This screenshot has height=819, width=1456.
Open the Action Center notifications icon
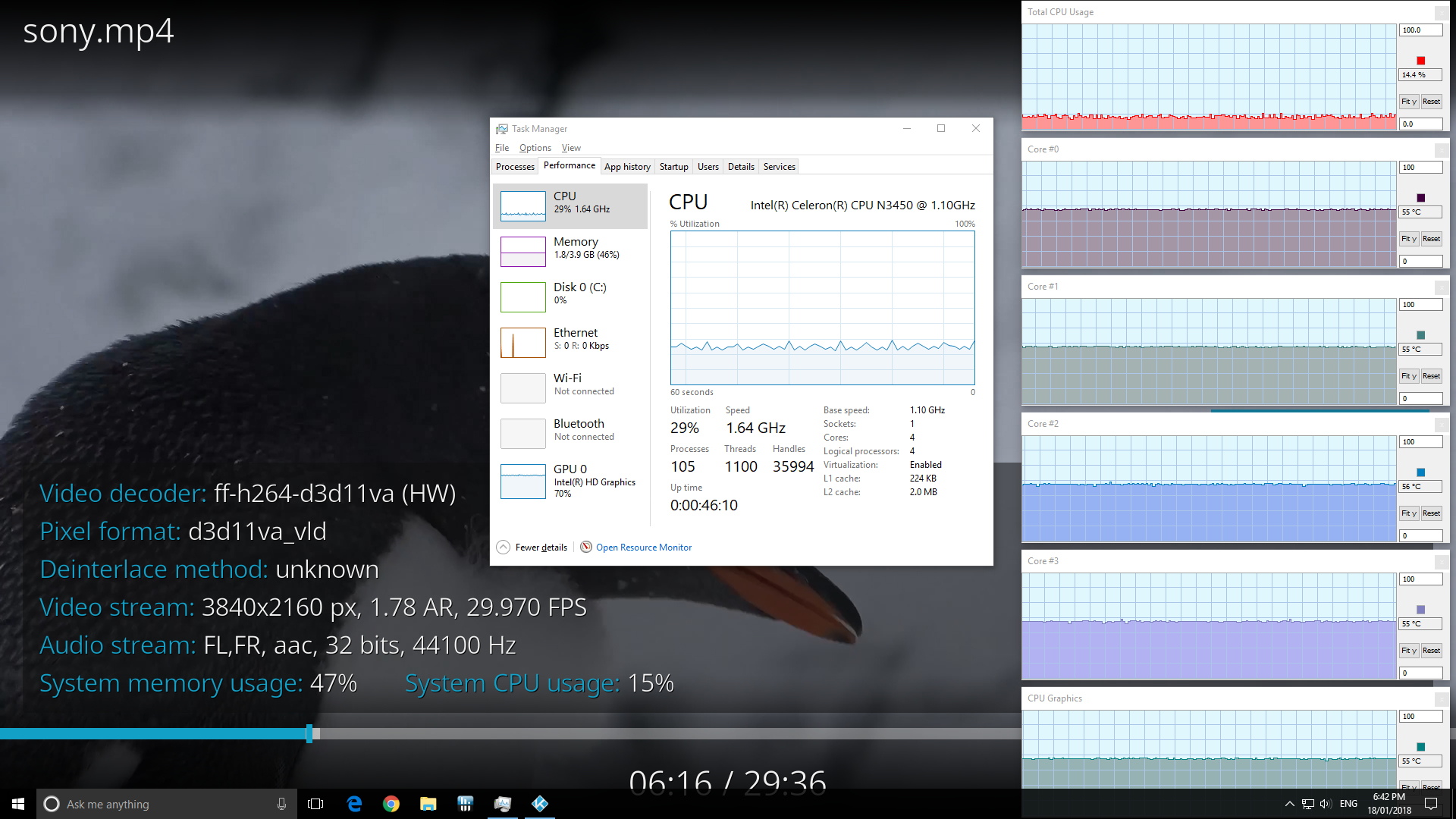pos(1431,804)
